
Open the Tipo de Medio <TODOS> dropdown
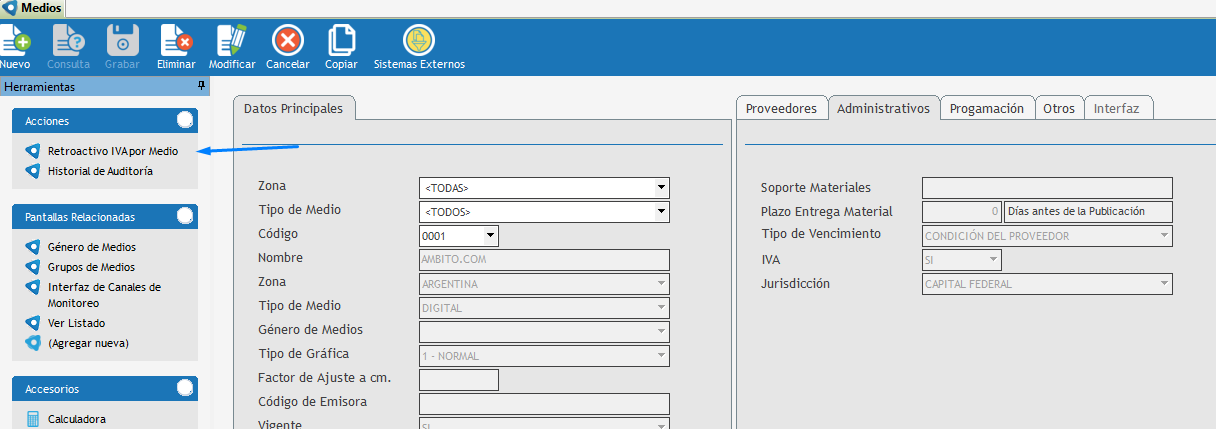(660, 211)
